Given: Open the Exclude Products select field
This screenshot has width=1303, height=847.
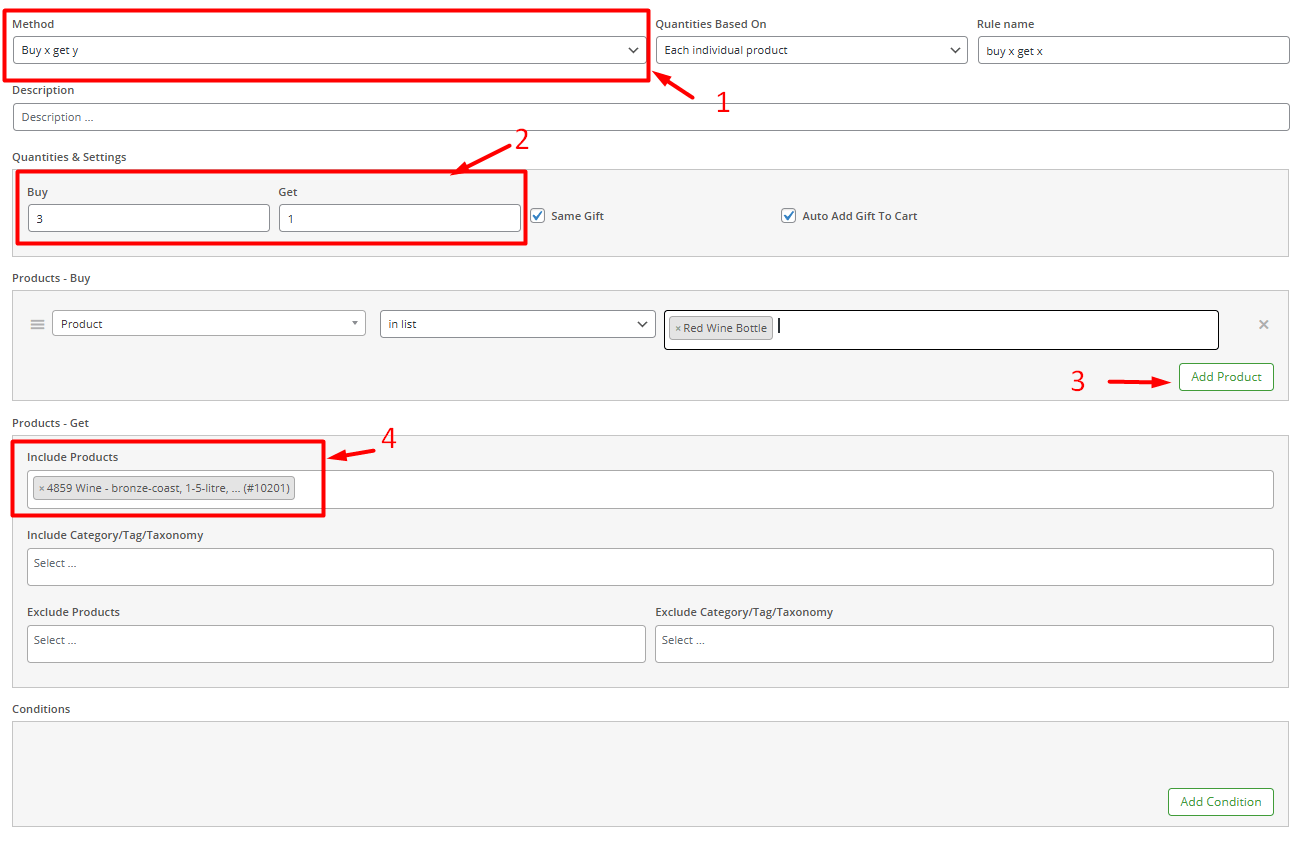Looking at the screenshot, I should pos(336,643).
